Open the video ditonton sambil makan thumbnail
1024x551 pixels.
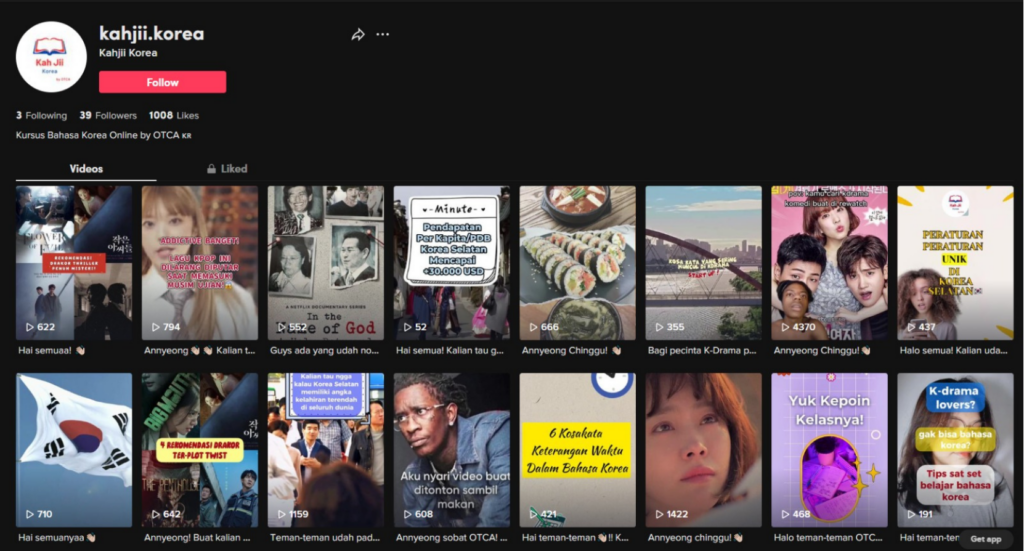[x=452, y=450]
